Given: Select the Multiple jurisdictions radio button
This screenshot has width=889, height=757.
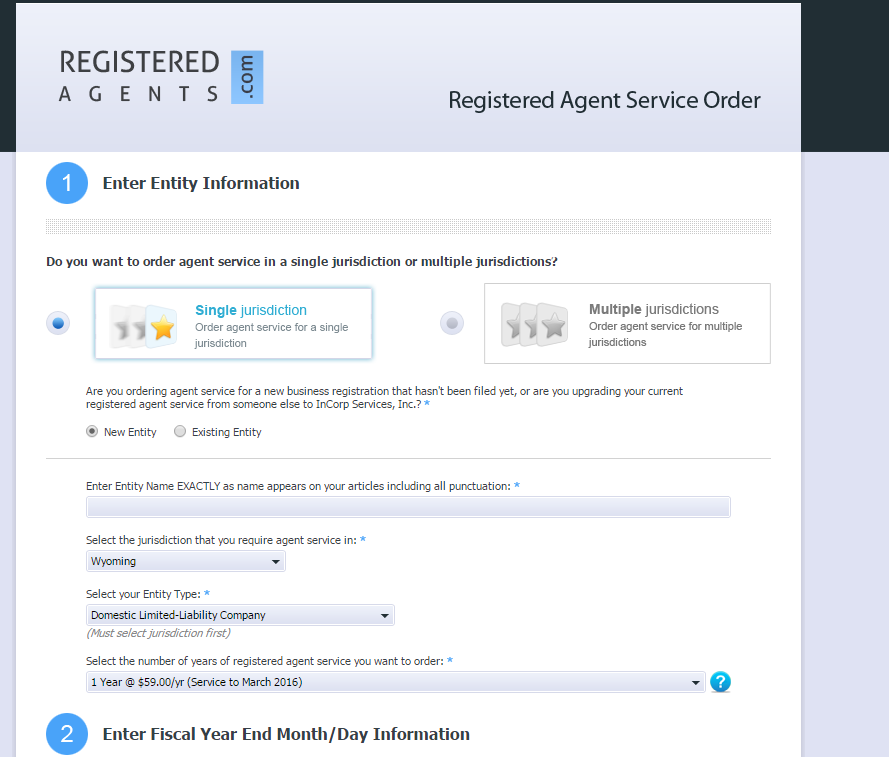Looking at the screenshot, I should [x=452, y=323].
